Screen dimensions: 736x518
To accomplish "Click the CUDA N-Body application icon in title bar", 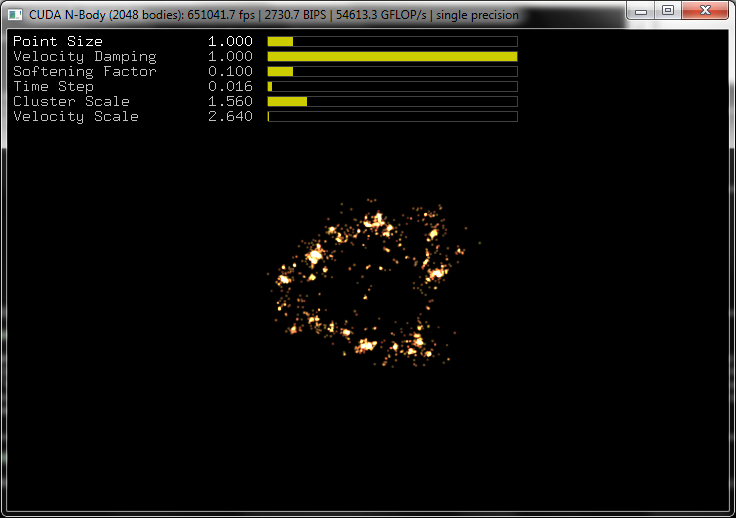I will click(x=15, y=15).
